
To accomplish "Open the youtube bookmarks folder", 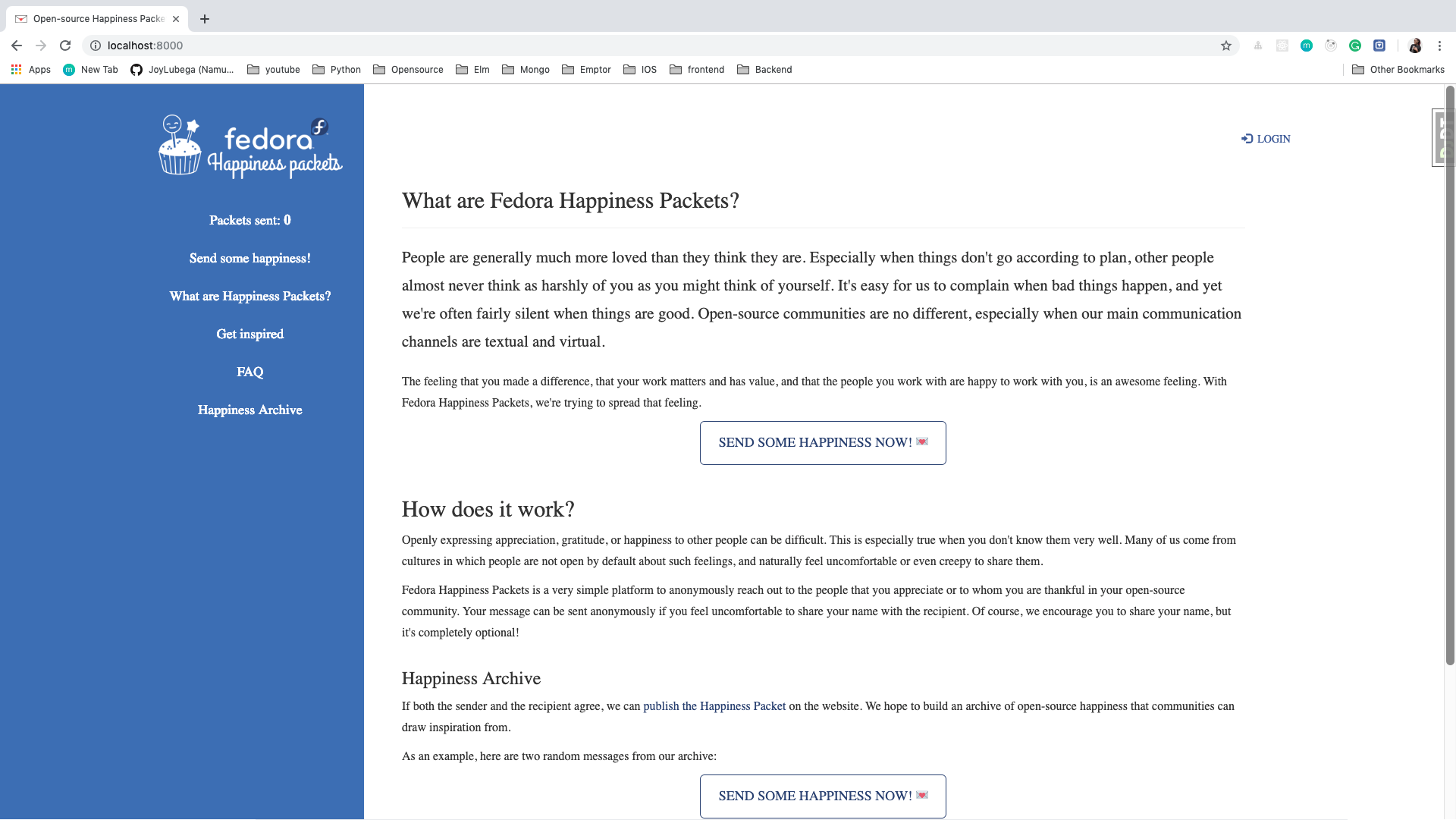I will [x=274, y=69].
